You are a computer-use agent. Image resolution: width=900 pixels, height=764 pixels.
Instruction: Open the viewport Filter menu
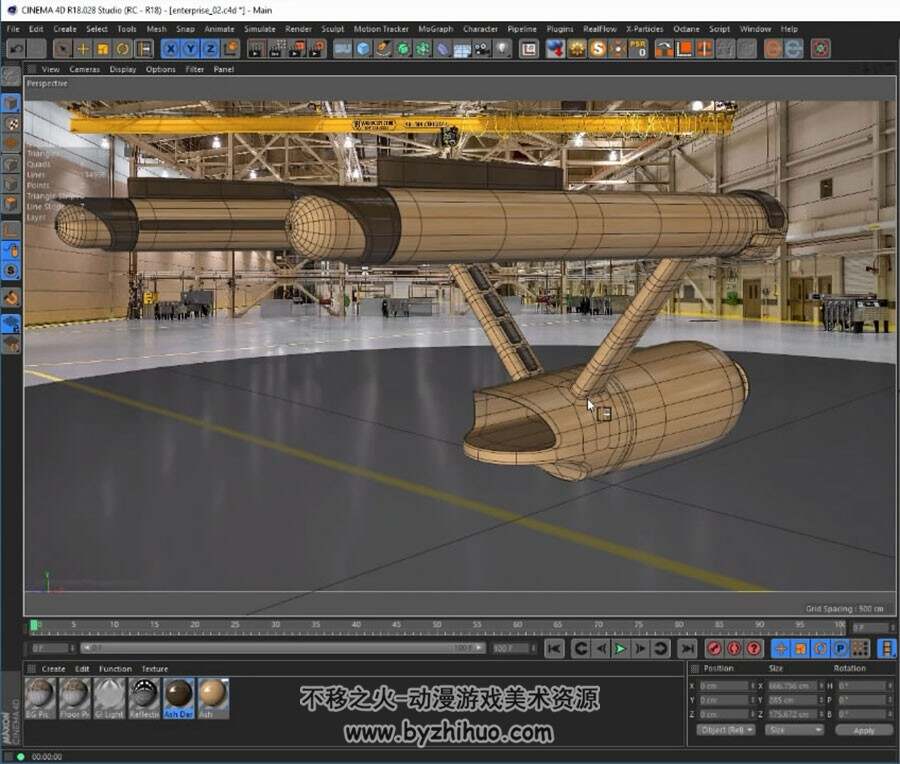point(195,69)
